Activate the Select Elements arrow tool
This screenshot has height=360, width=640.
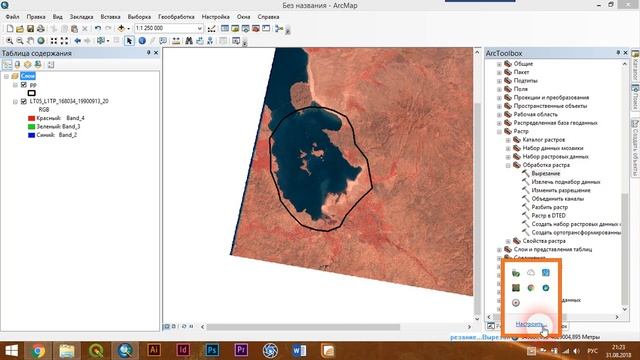pyautogui.click(x=129, y=41)
